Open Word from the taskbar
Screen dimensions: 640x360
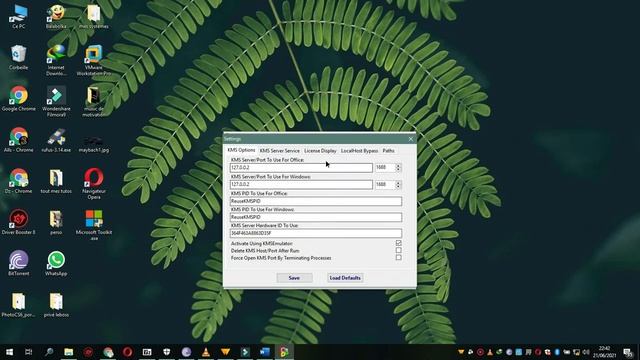click(x=264, y=352)
